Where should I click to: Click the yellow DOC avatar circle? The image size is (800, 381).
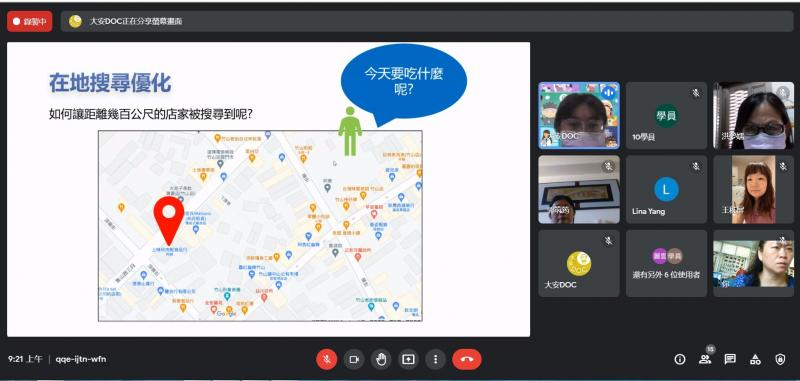(579, 263)
